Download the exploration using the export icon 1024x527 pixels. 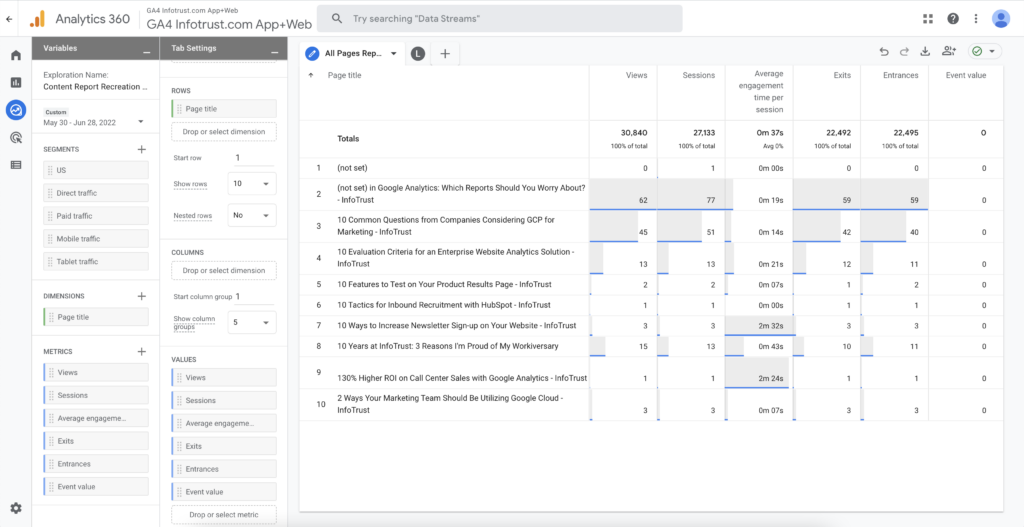coord(925,52)
